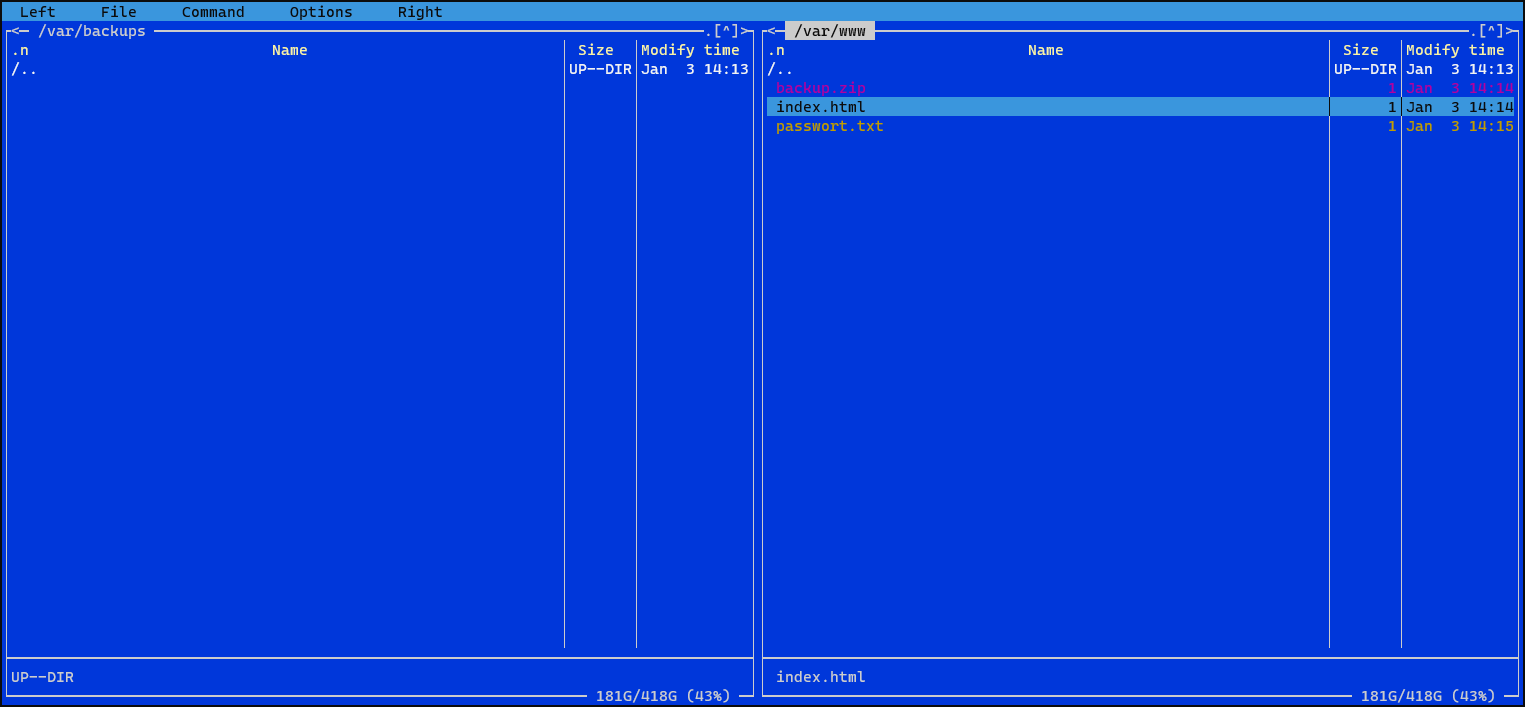Open the Command menu
The height and width of the screenshot is (707, 1525).
[x=213, y=12]
